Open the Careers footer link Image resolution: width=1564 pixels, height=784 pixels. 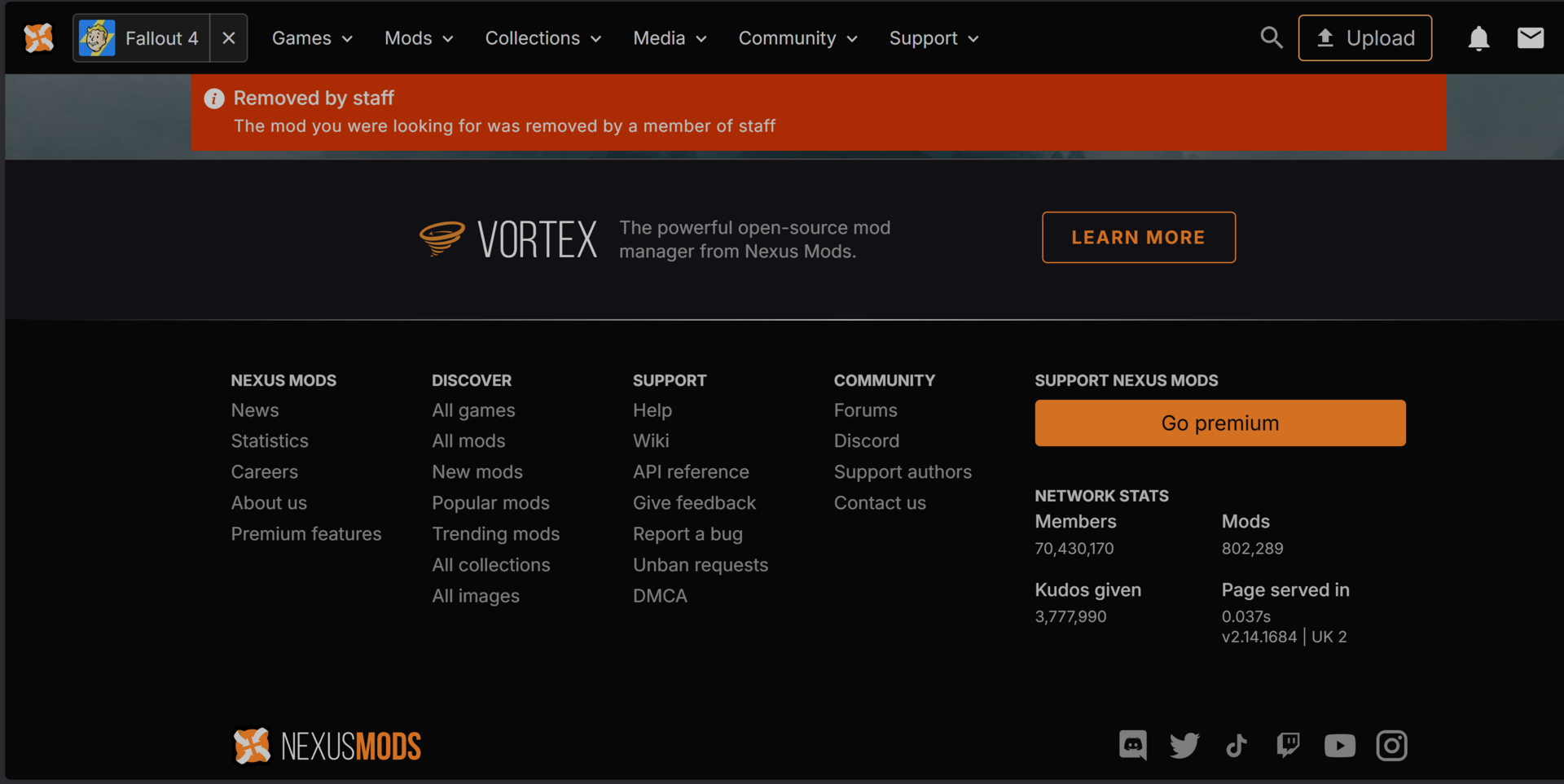(x=265, y=472)
